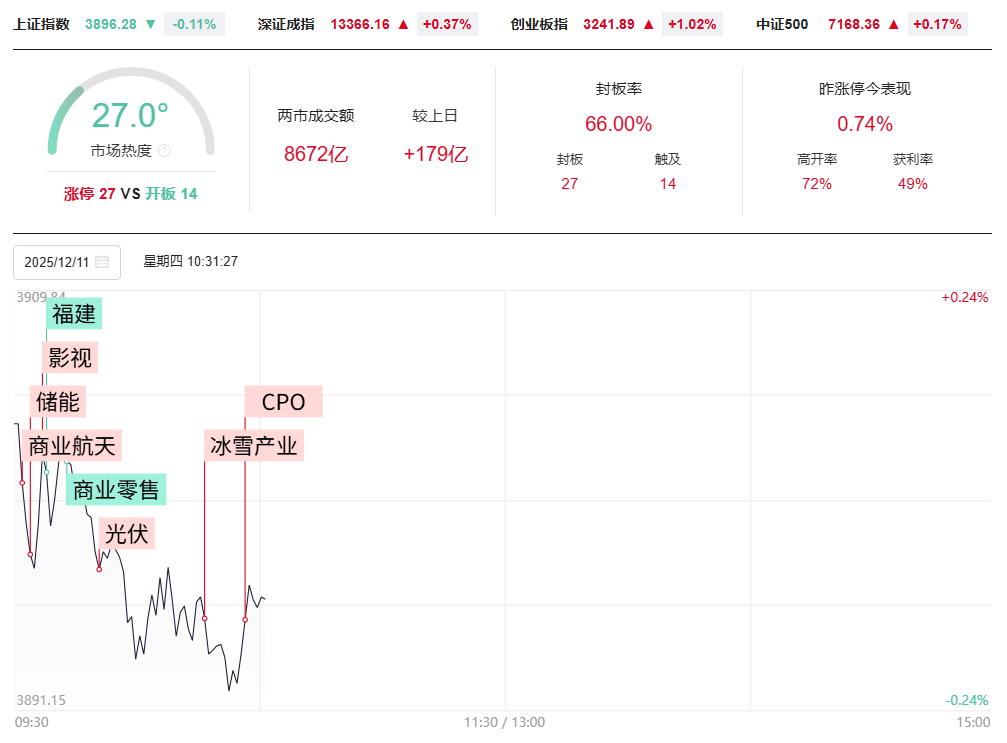Click the 冰雪产业 chart tag
The height and width of the screenshot is (743, 1007).
(x=253, y=446)
